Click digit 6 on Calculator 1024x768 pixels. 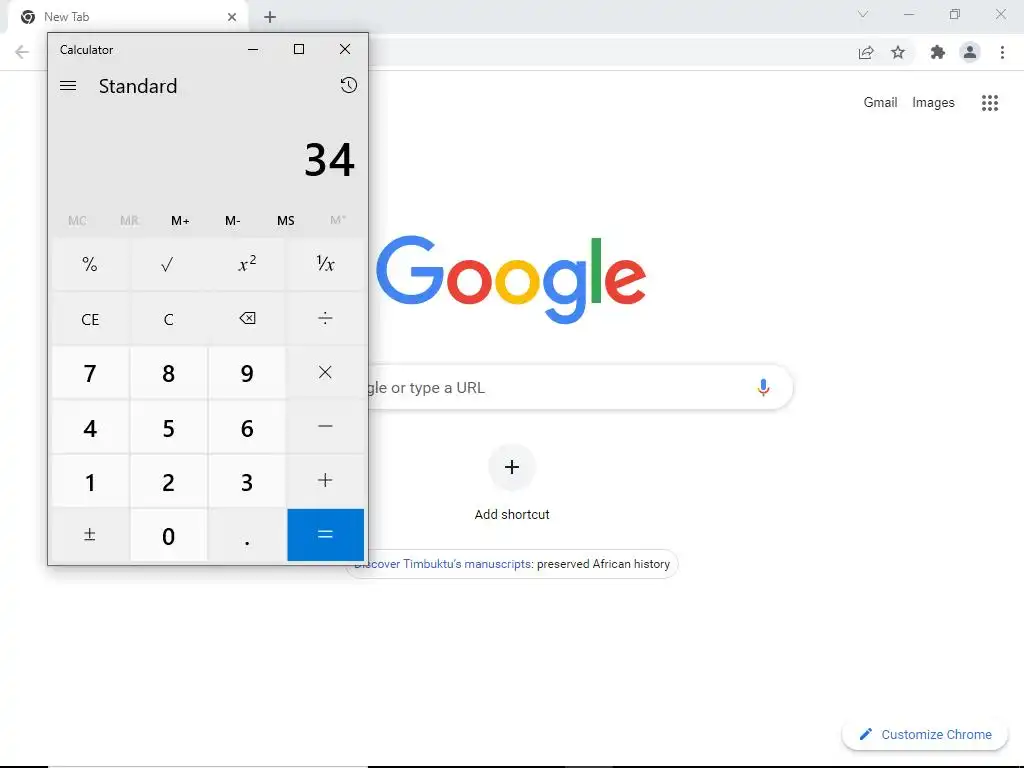click(247, 426)
